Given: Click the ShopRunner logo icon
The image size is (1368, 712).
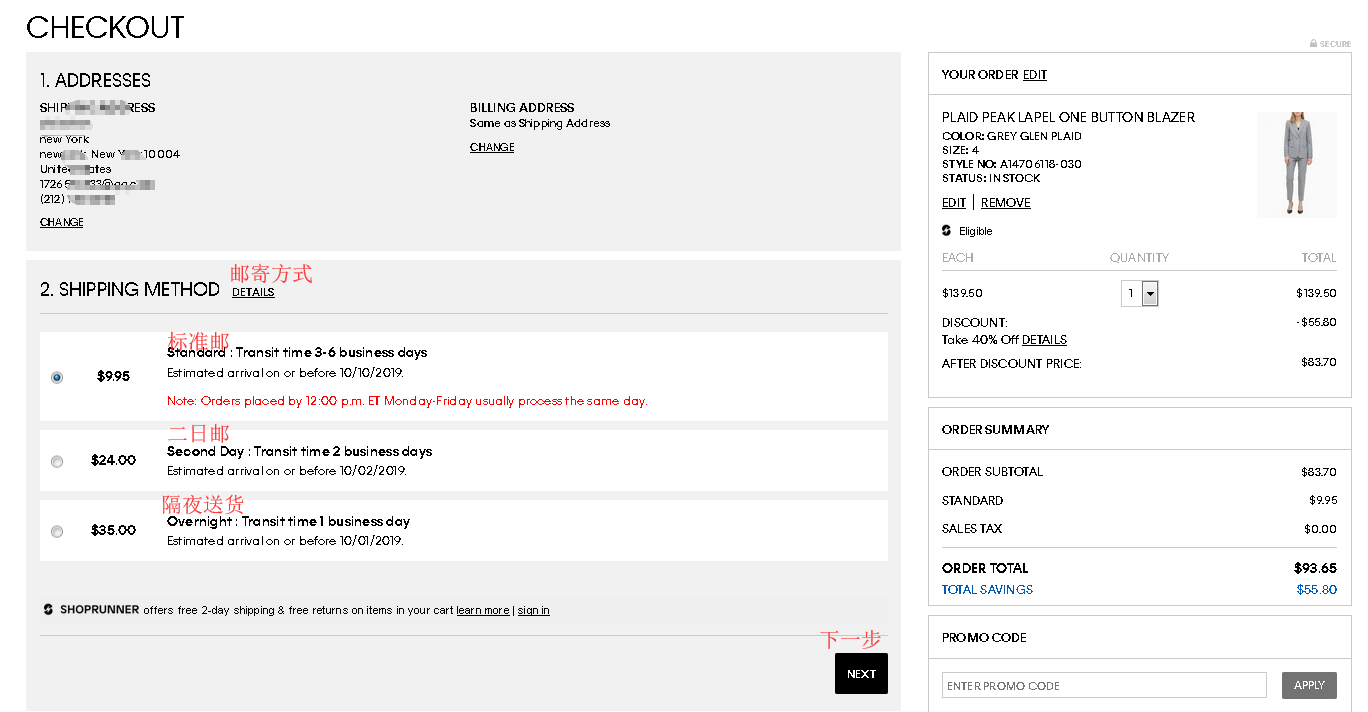Looking at the screenshot, I should click(x=48, y=610).
